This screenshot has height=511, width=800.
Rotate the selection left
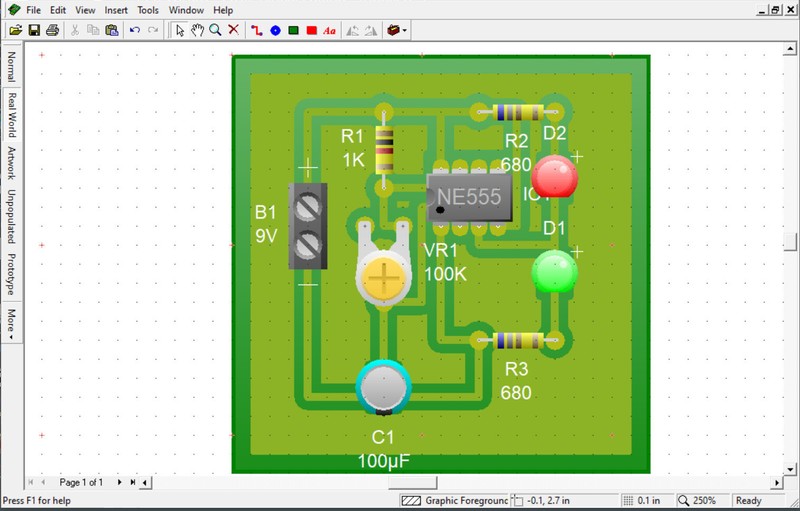[x=353, y=31]
